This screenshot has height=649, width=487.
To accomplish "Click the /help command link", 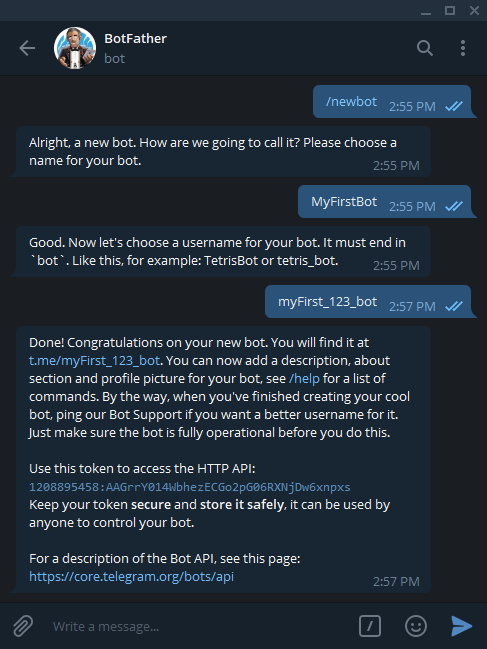I will point(304,378).
